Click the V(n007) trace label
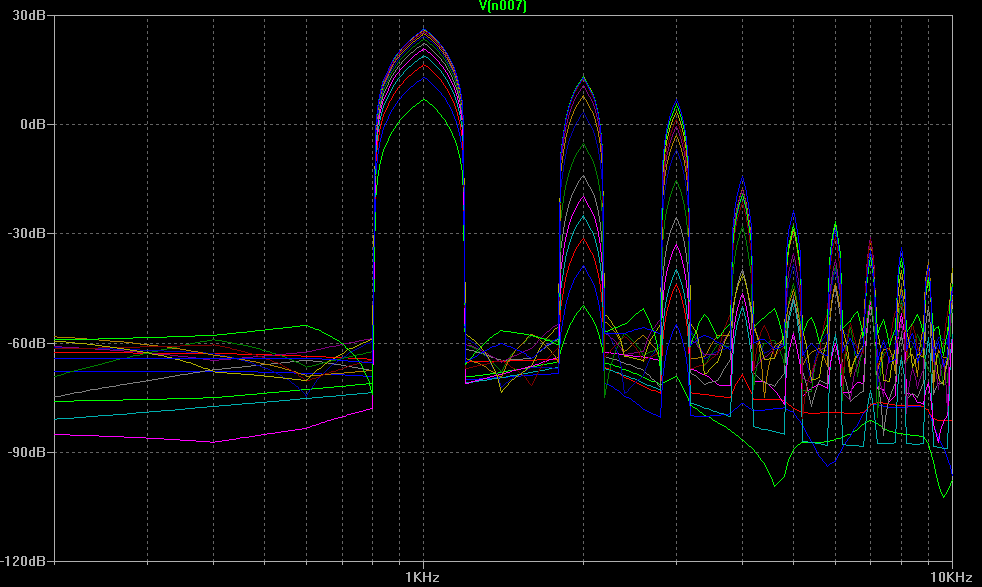 [x=503, y=7]
